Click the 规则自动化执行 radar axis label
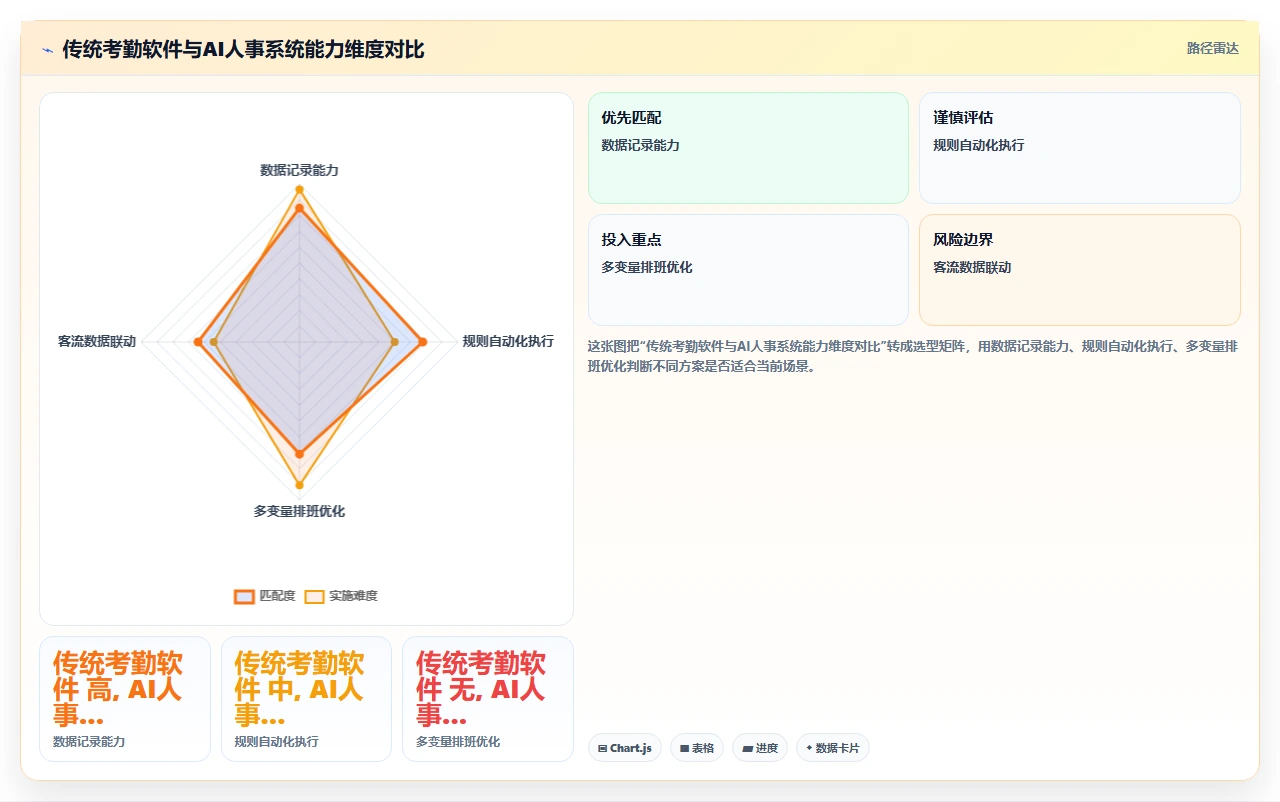The image size is (1280, 802). 508,342
